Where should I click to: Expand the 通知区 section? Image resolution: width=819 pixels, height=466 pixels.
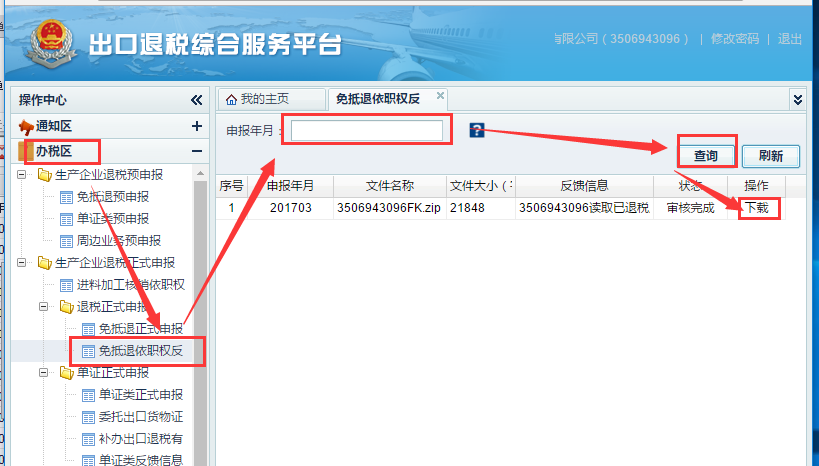pyautogui.click(x=196, y=126)
